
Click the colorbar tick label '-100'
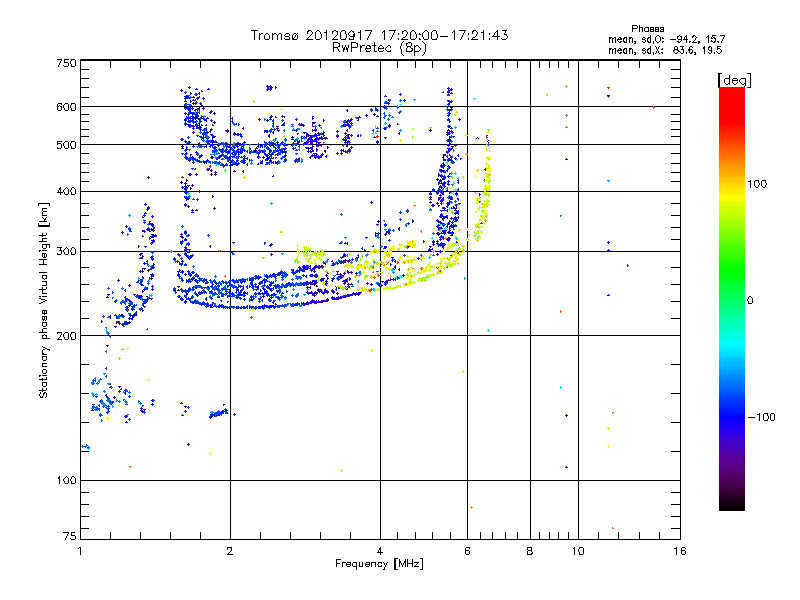(x=761, y=417)
